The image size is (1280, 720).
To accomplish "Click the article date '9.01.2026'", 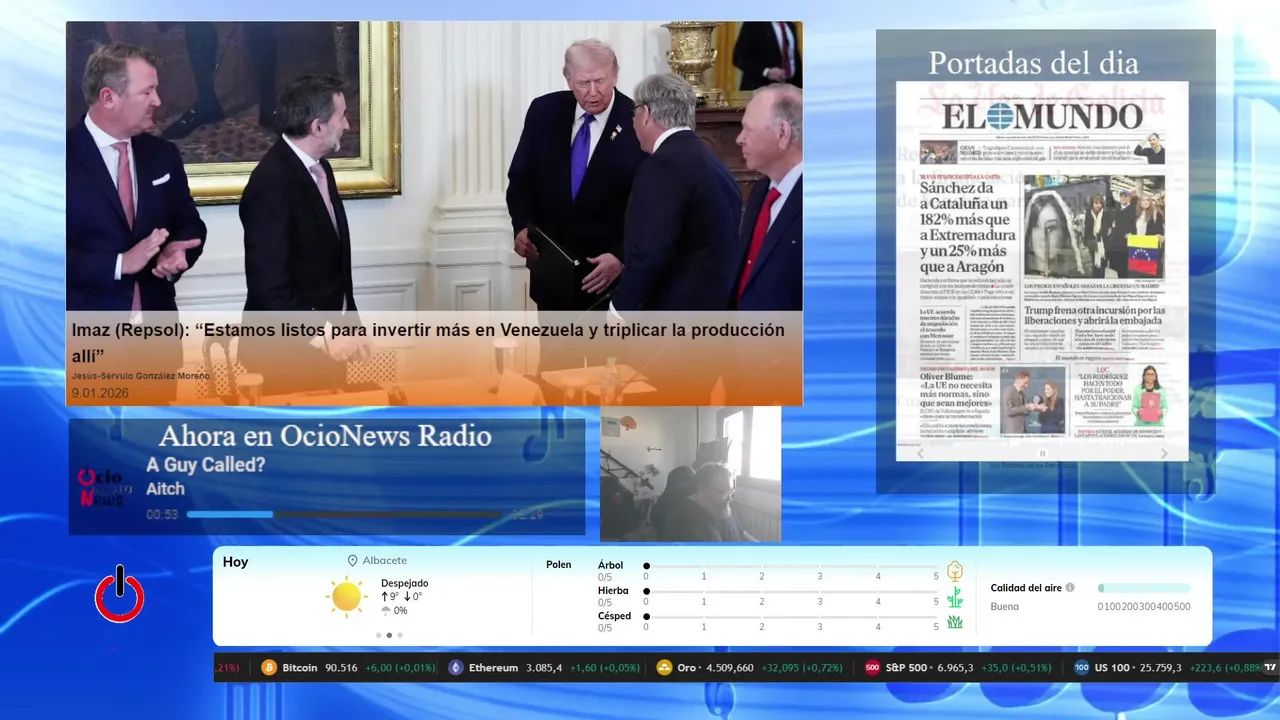I will (x=100, y=393).
